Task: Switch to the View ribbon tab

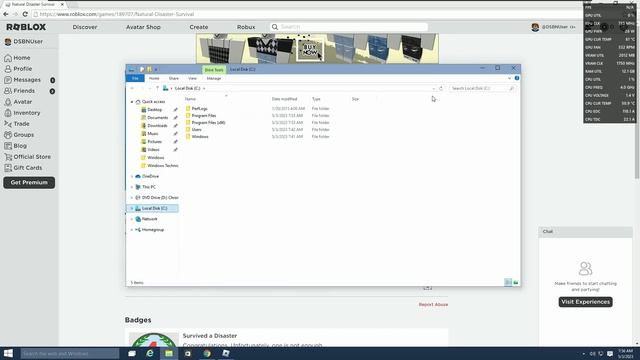Action: (x=192, y=78)
